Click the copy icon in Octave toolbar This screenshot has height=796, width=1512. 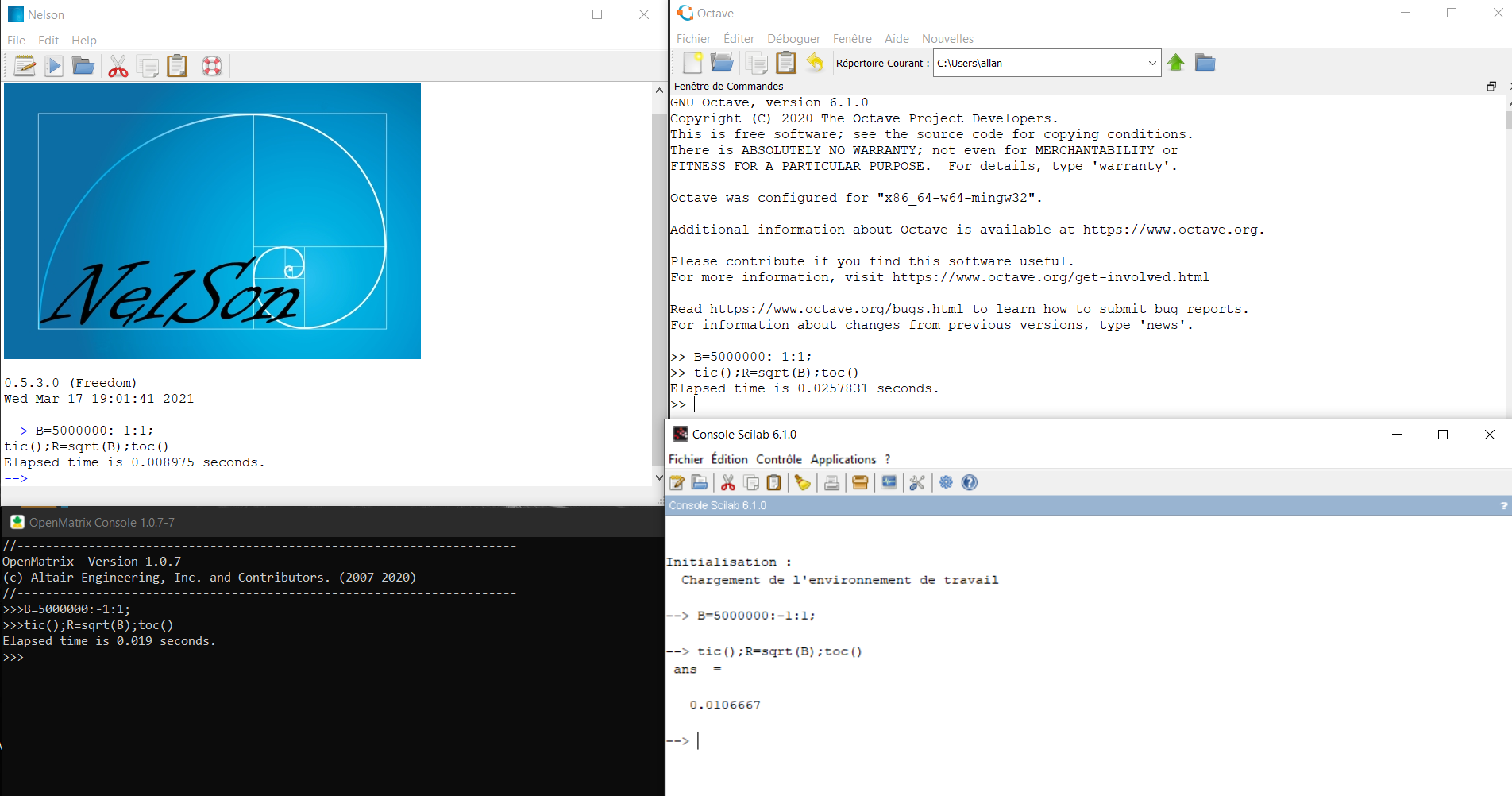pyautogui.click(x=757, y=63)
